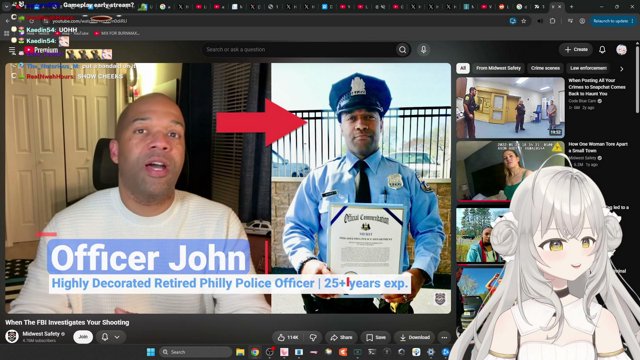Dislike the video with thumbs down
The width and height of the screenshot is (640, 360).
click(313, 337)
